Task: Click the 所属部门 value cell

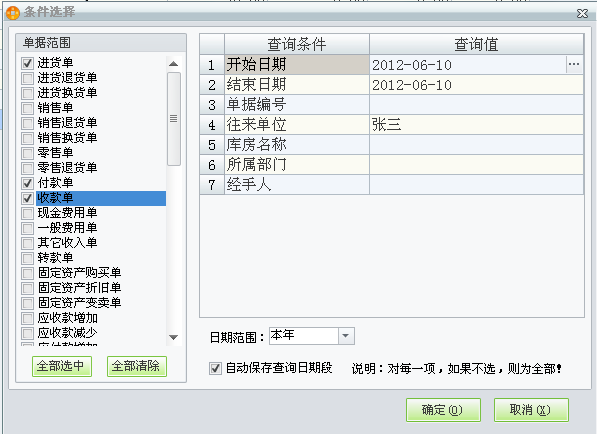Action: (476, 165)
